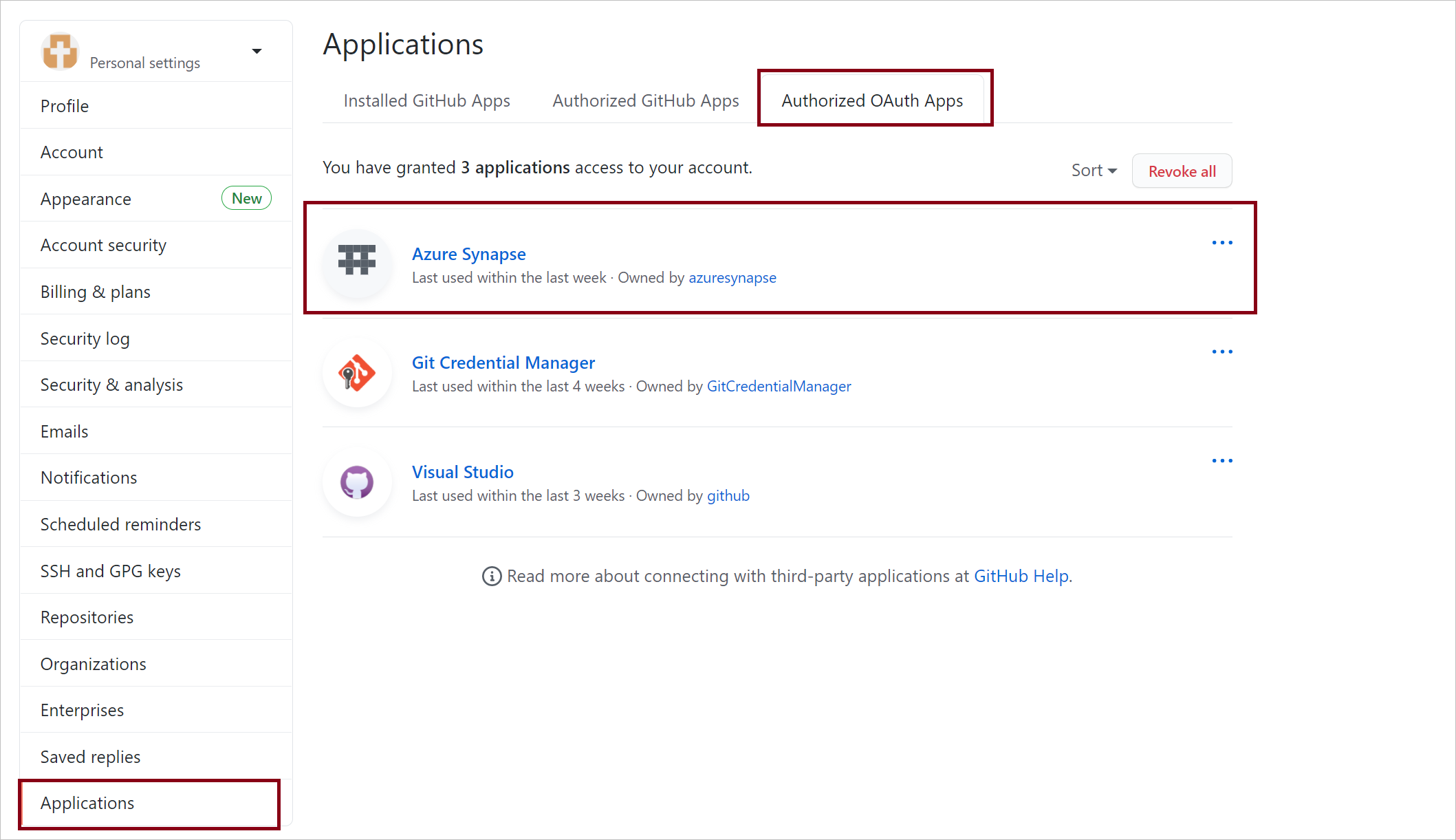Click the three-dot menu for Visual Studio
The height and width of the screenshot is (840, 1456).
coord(1221,461)
